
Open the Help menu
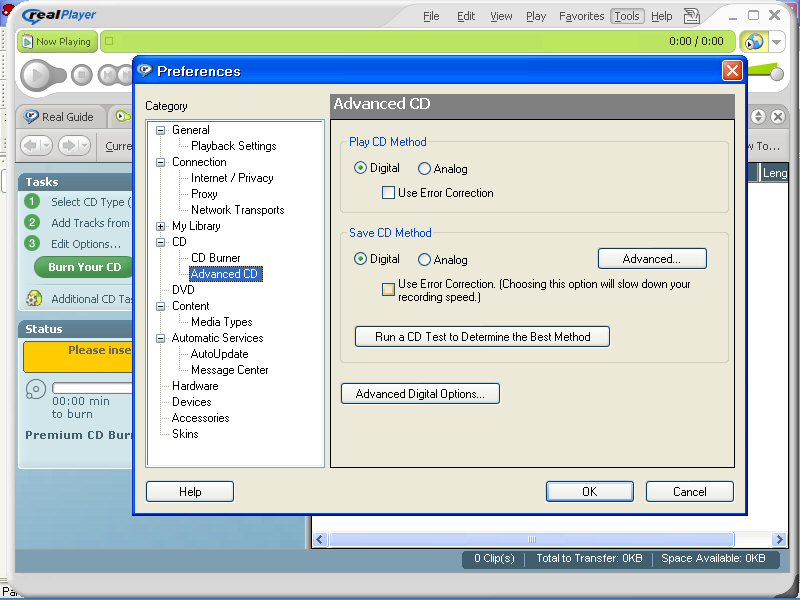[x=662, y=16]
